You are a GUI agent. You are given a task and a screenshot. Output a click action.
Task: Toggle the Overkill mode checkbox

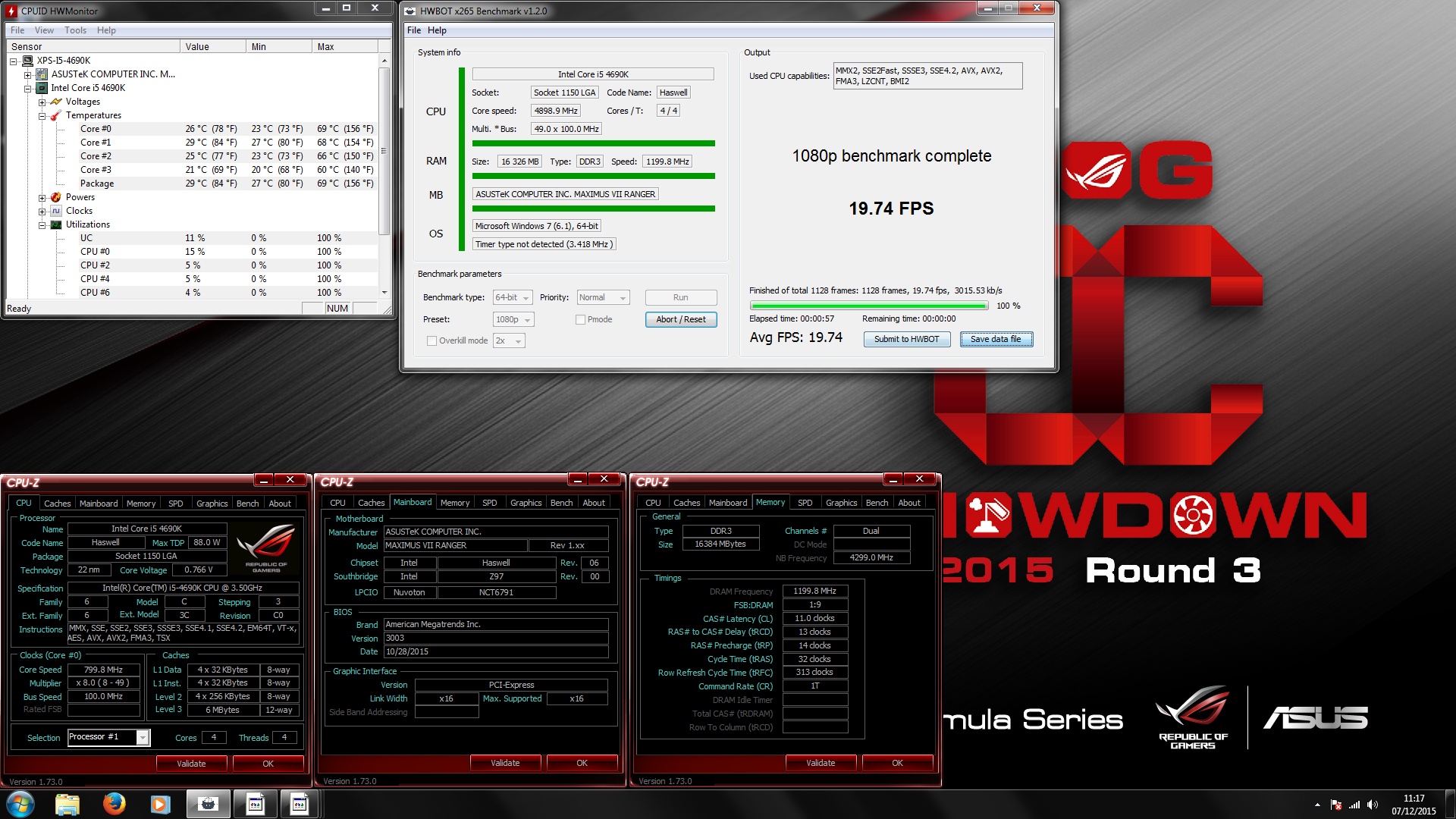tap(431, 341)
